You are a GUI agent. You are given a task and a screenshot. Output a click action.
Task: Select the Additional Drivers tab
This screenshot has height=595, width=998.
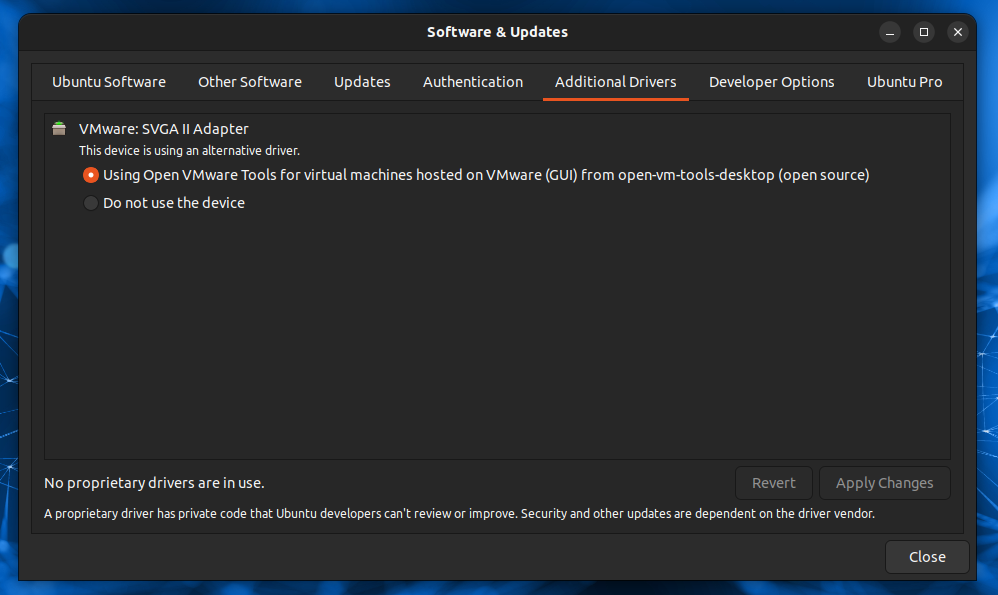(616, 82)
